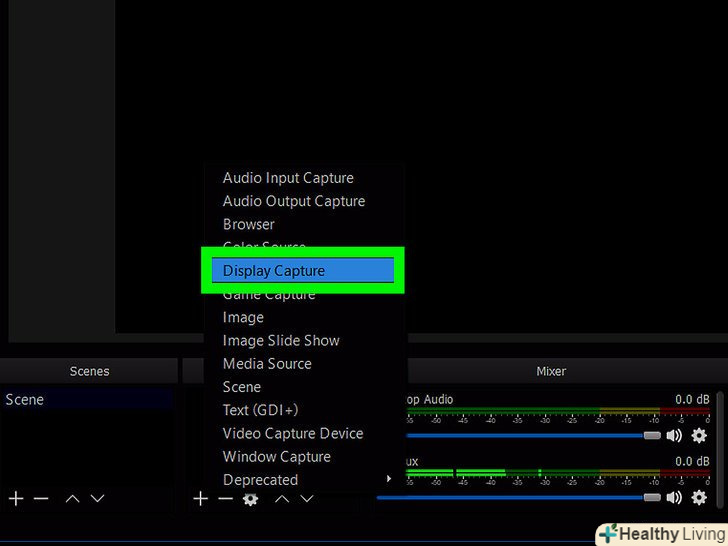728x546 pixels.
Task: Mute Desktop Audio speaker icon
Action: [674, 436]
